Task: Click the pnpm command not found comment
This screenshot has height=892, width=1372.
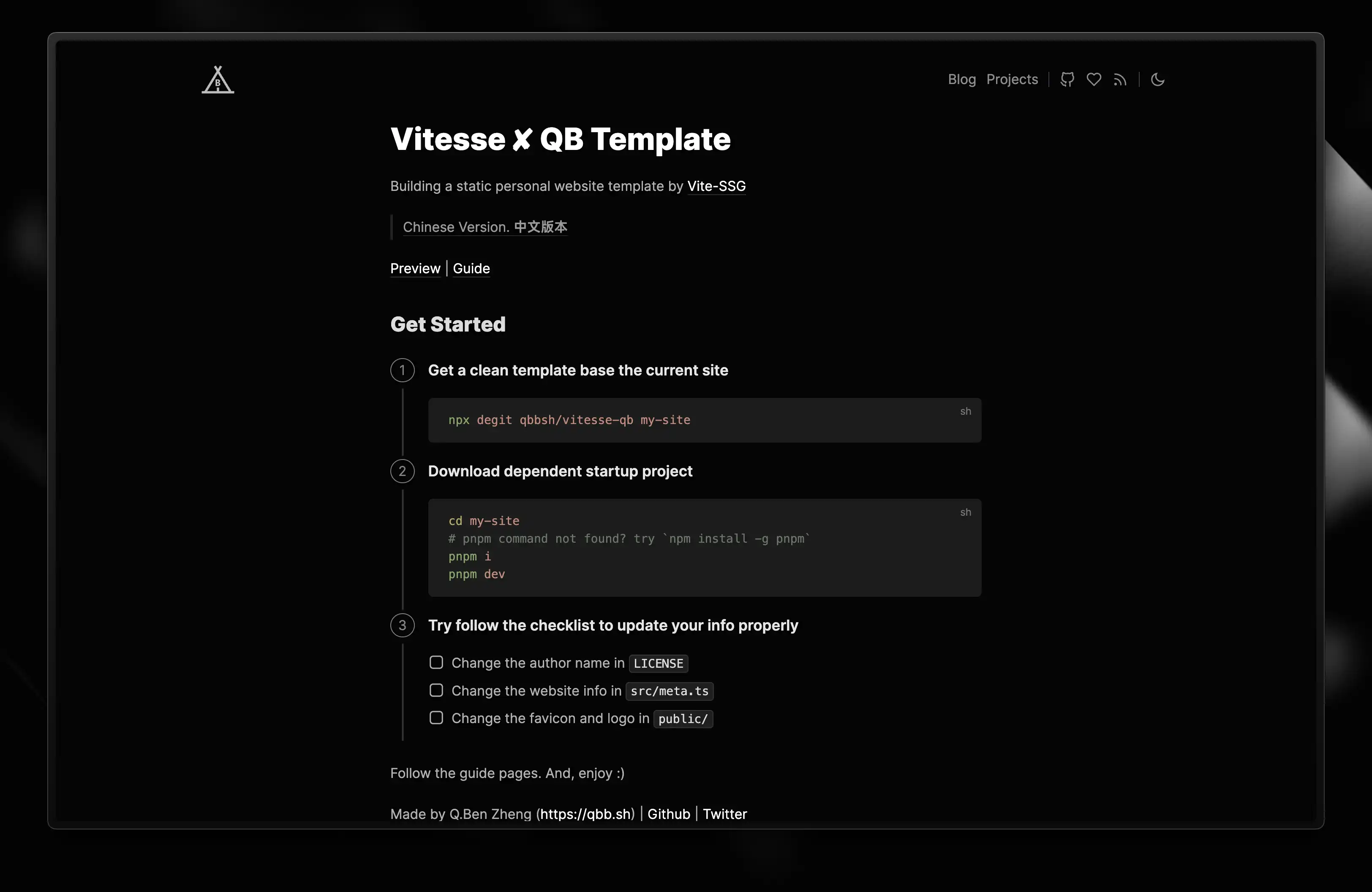Action: point(629,539)
